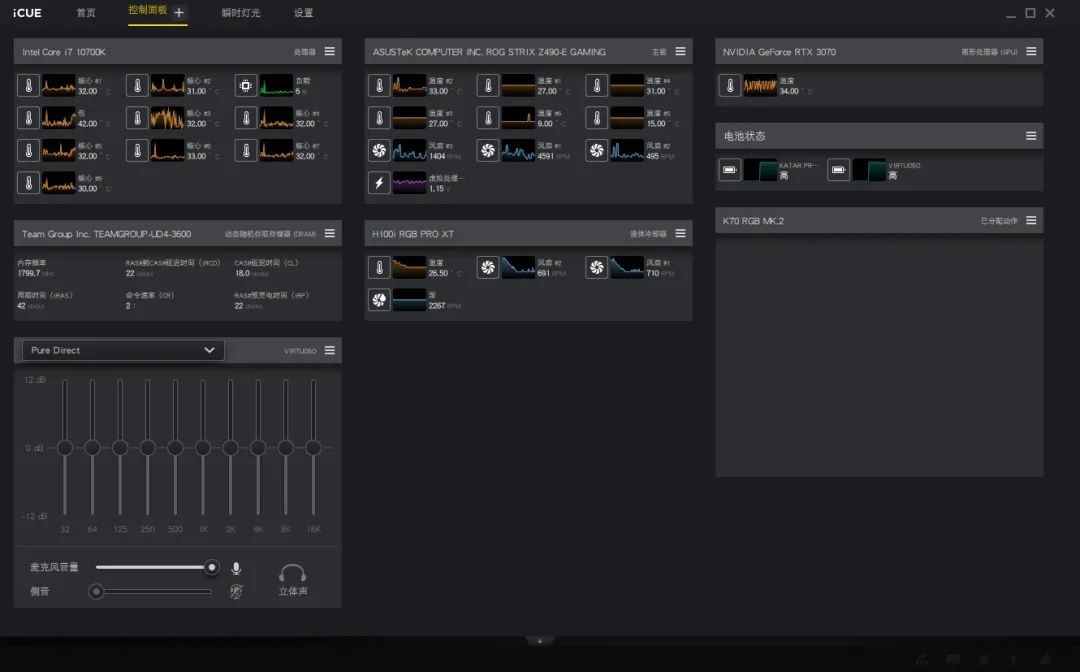Click H100i fan icon showing 691 RPM

click(488, 267)
